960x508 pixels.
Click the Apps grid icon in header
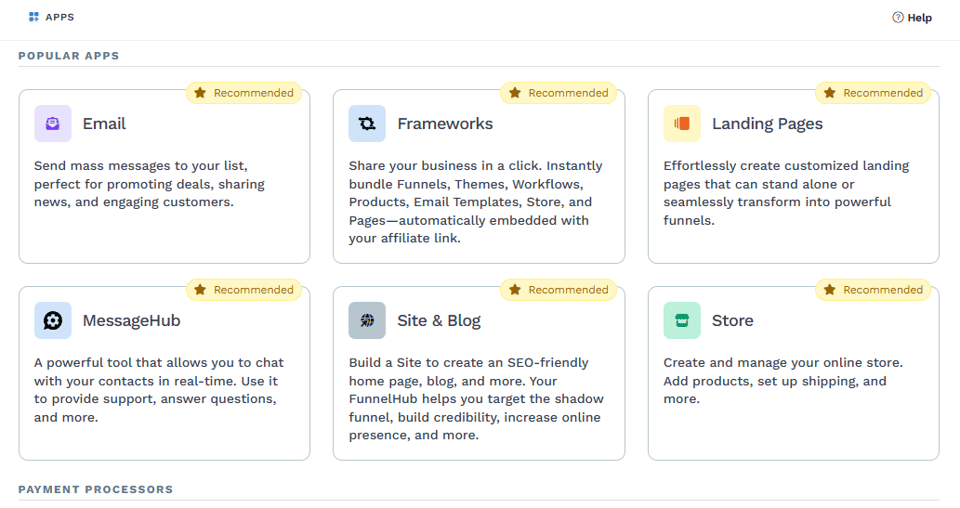click(x=34, y=17)
